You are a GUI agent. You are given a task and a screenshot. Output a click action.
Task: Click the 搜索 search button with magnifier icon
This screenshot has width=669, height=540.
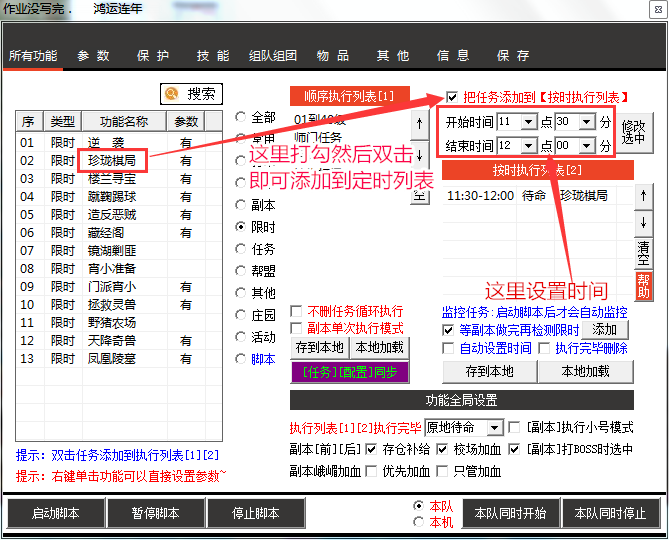click(191, 94)
